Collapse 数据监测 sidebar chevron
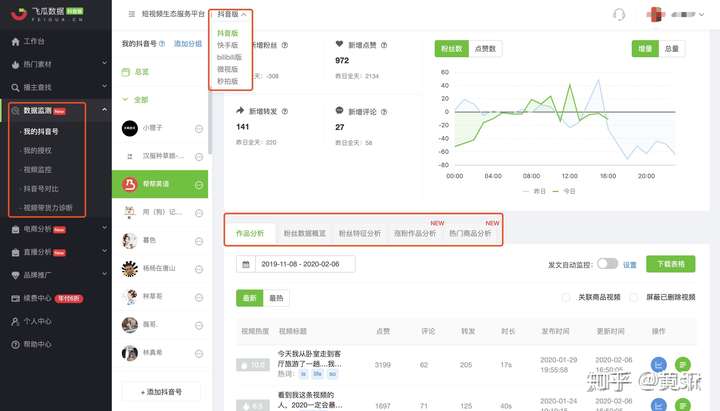Image resolution: width=720 pixels, height=411 pixels. tap(104, 109)
